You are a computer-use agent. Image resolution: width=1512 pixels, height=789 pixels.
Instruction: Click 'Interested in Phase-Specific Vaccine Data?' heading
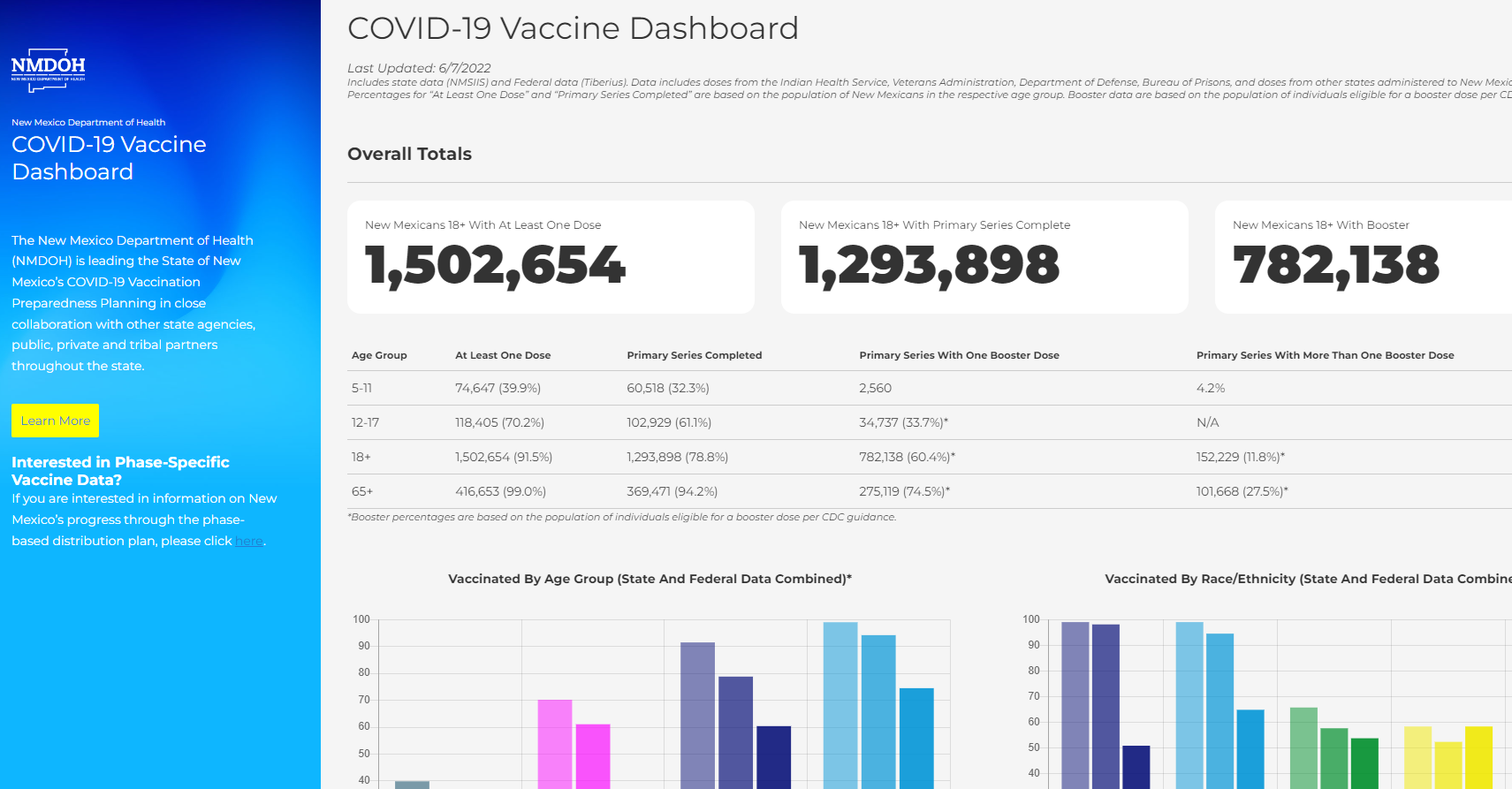120,471
